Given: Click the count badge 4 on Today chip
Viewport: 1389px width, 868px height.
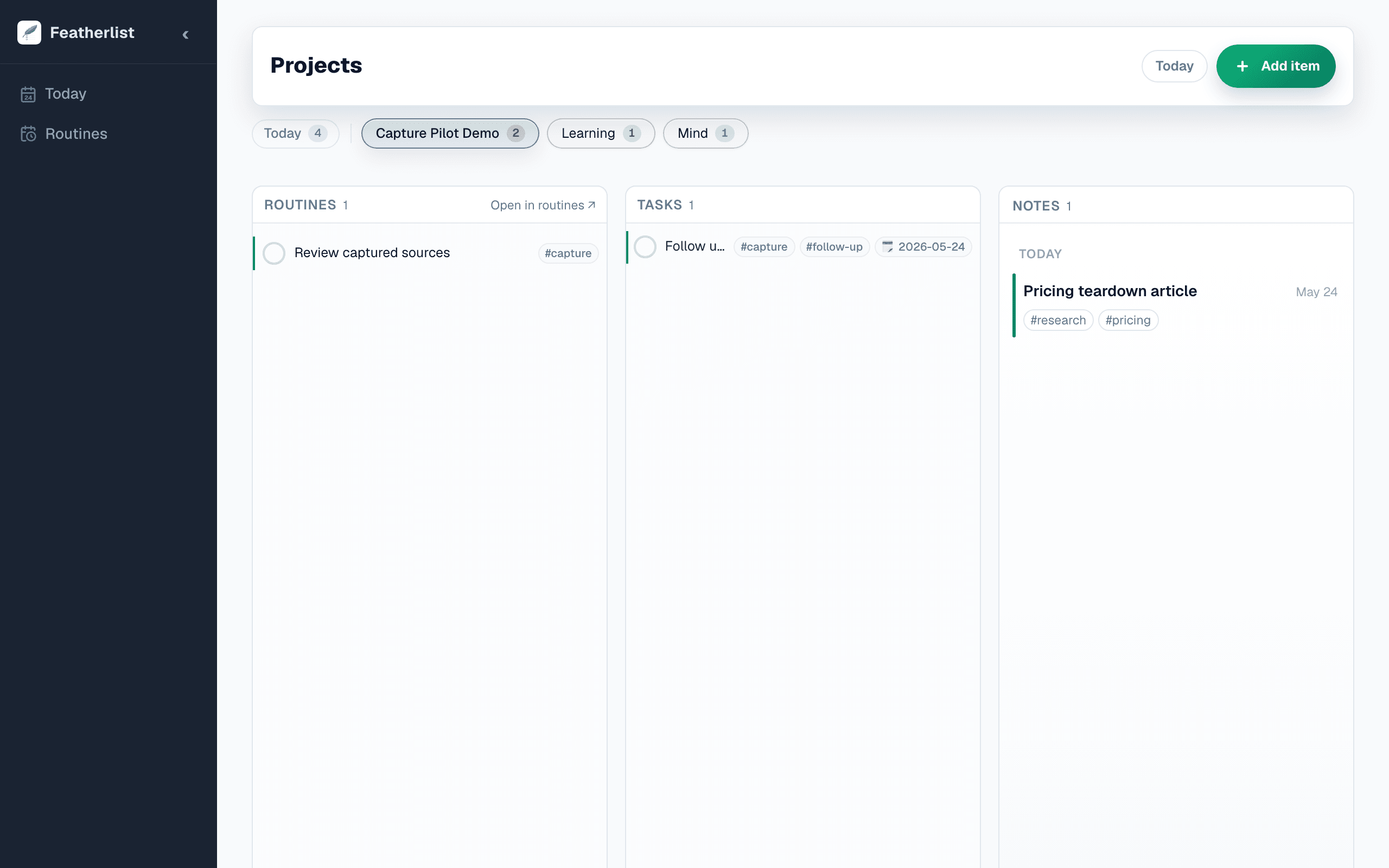Looking at the screenshot, I should click(317, 133).
